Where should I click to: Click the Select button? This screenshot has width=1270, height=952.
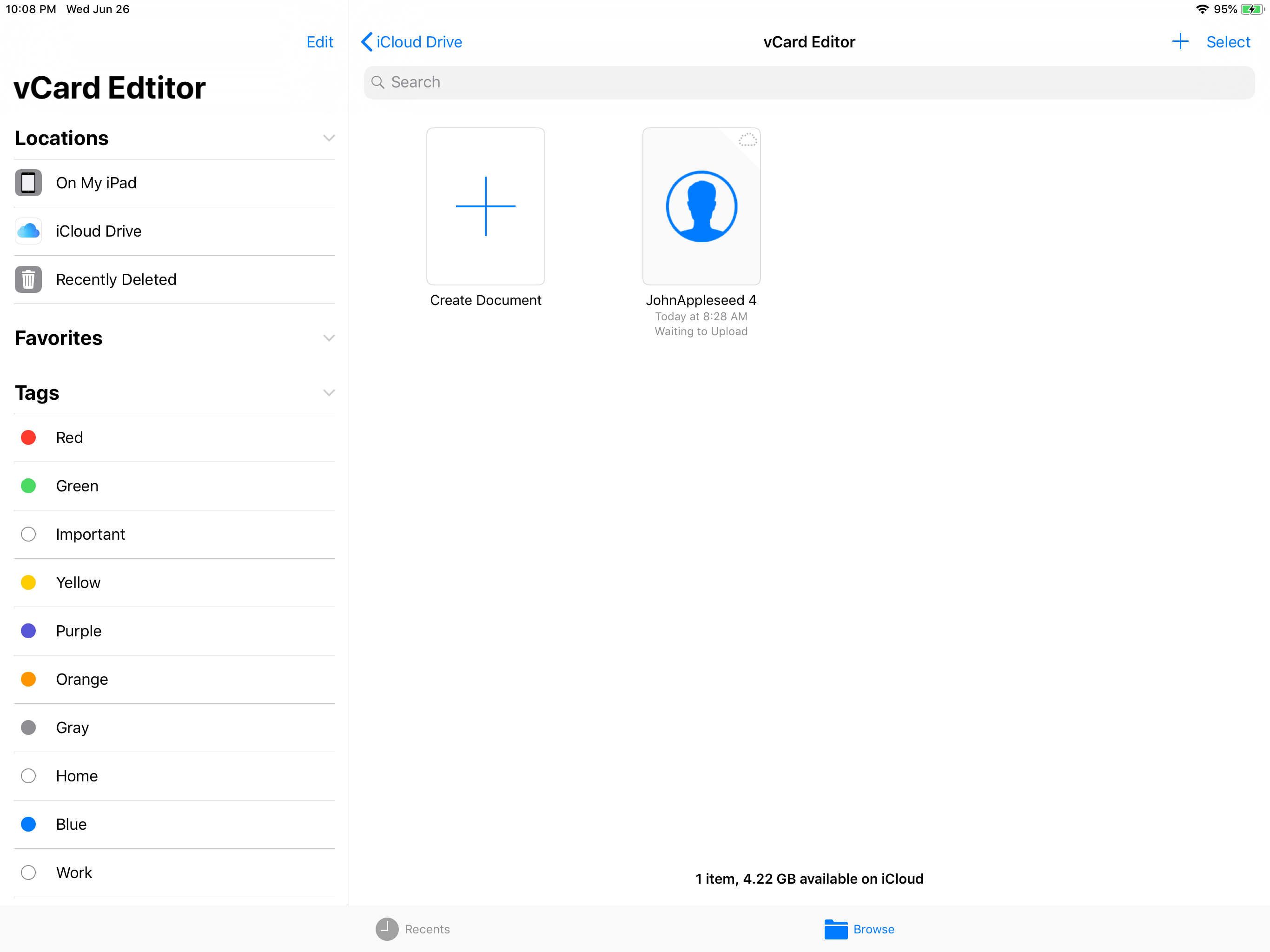(1228, 42)
